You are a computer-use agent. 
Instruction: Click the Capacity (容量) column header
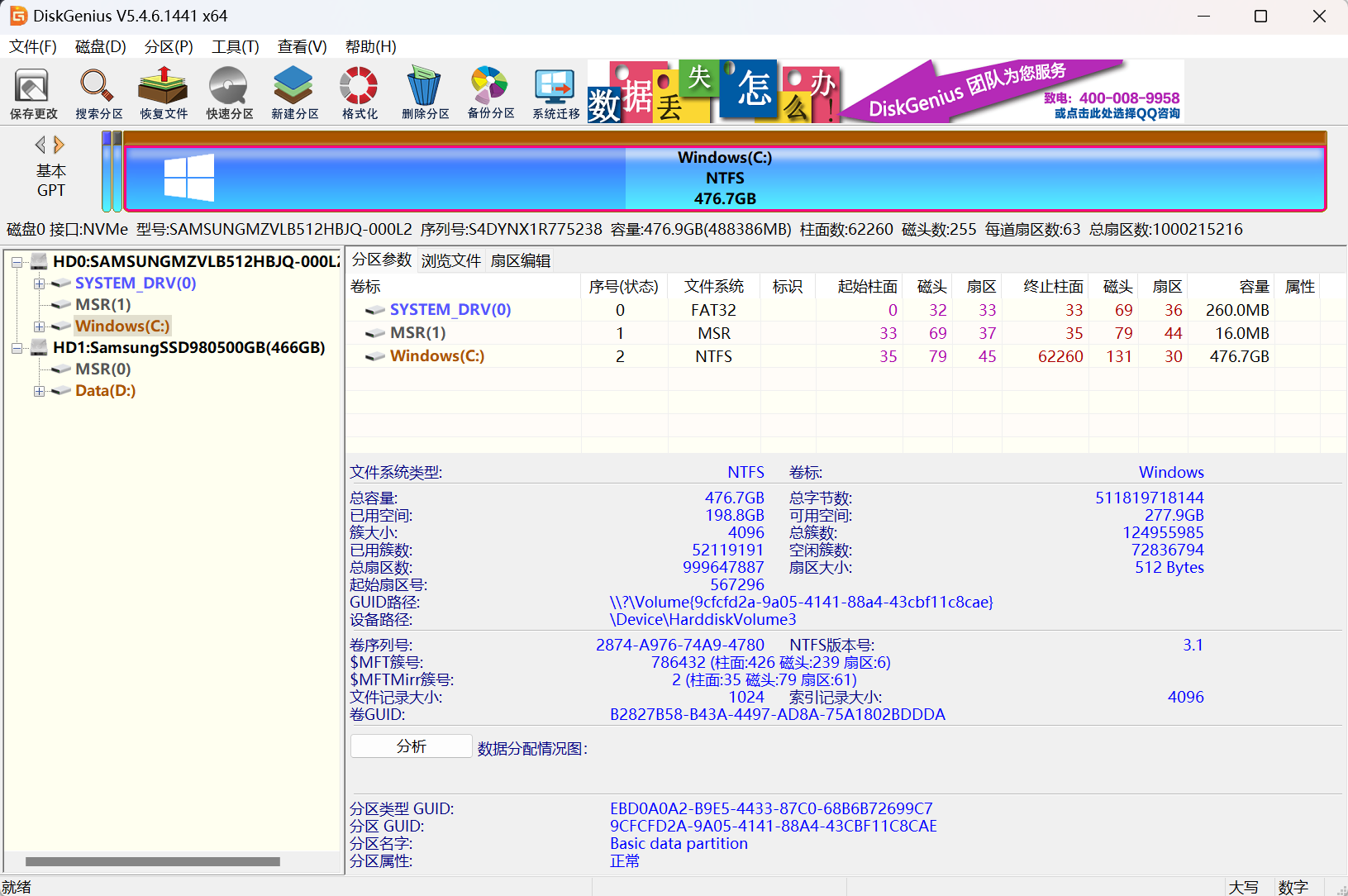1233,287
